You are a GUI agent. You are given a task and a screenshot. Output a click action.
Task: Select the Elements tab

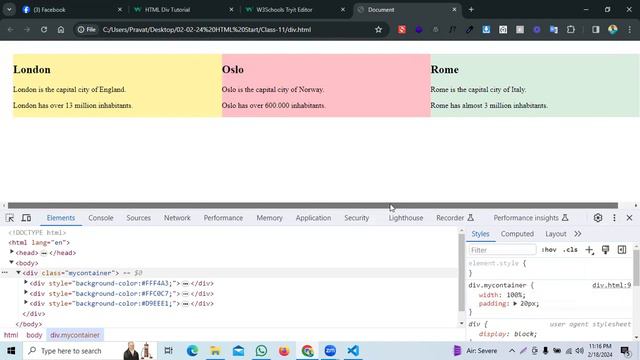pos(61,218)
